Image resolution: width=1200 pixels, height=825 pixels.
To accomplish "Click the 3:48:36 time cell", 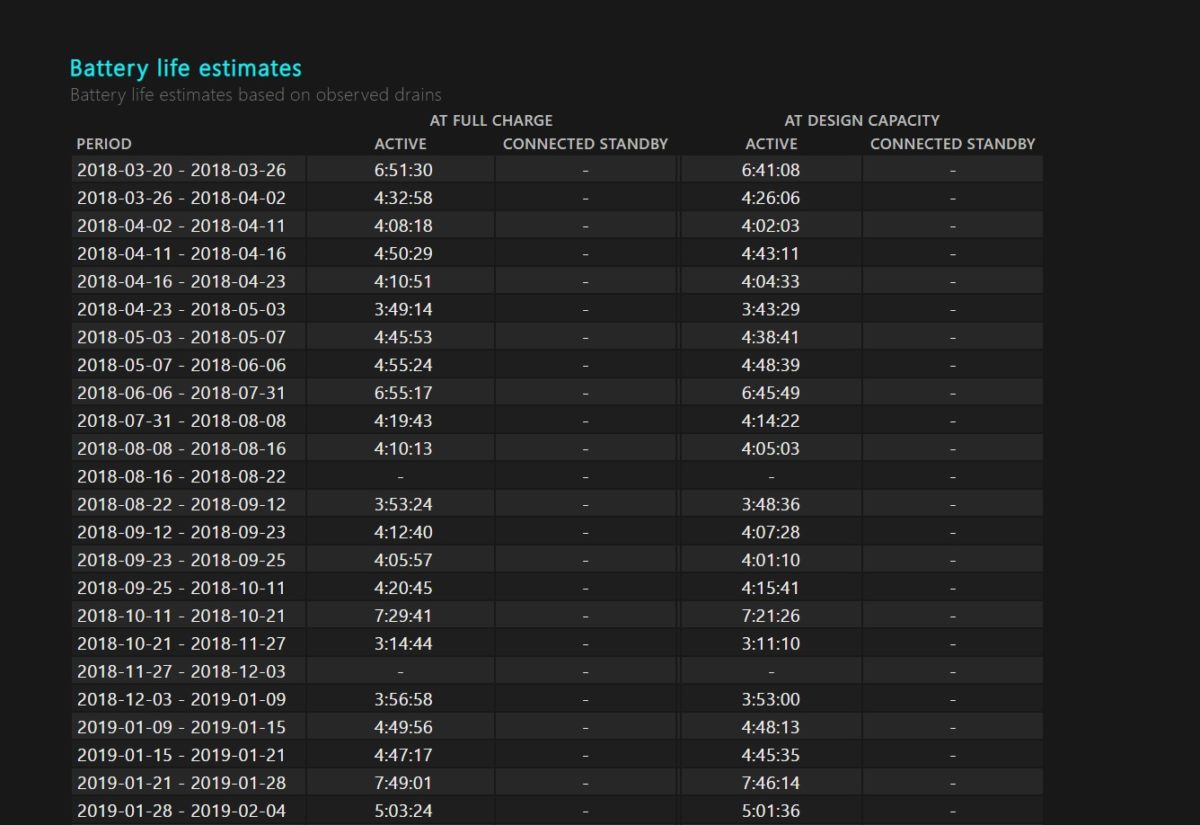I will point(771,505).
